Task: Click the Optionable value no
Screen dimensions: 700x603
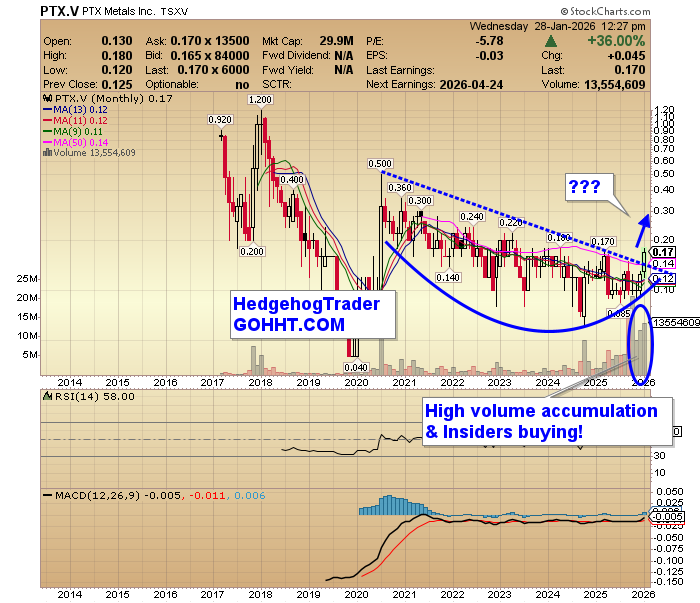Action: click(x=242, y=85)
